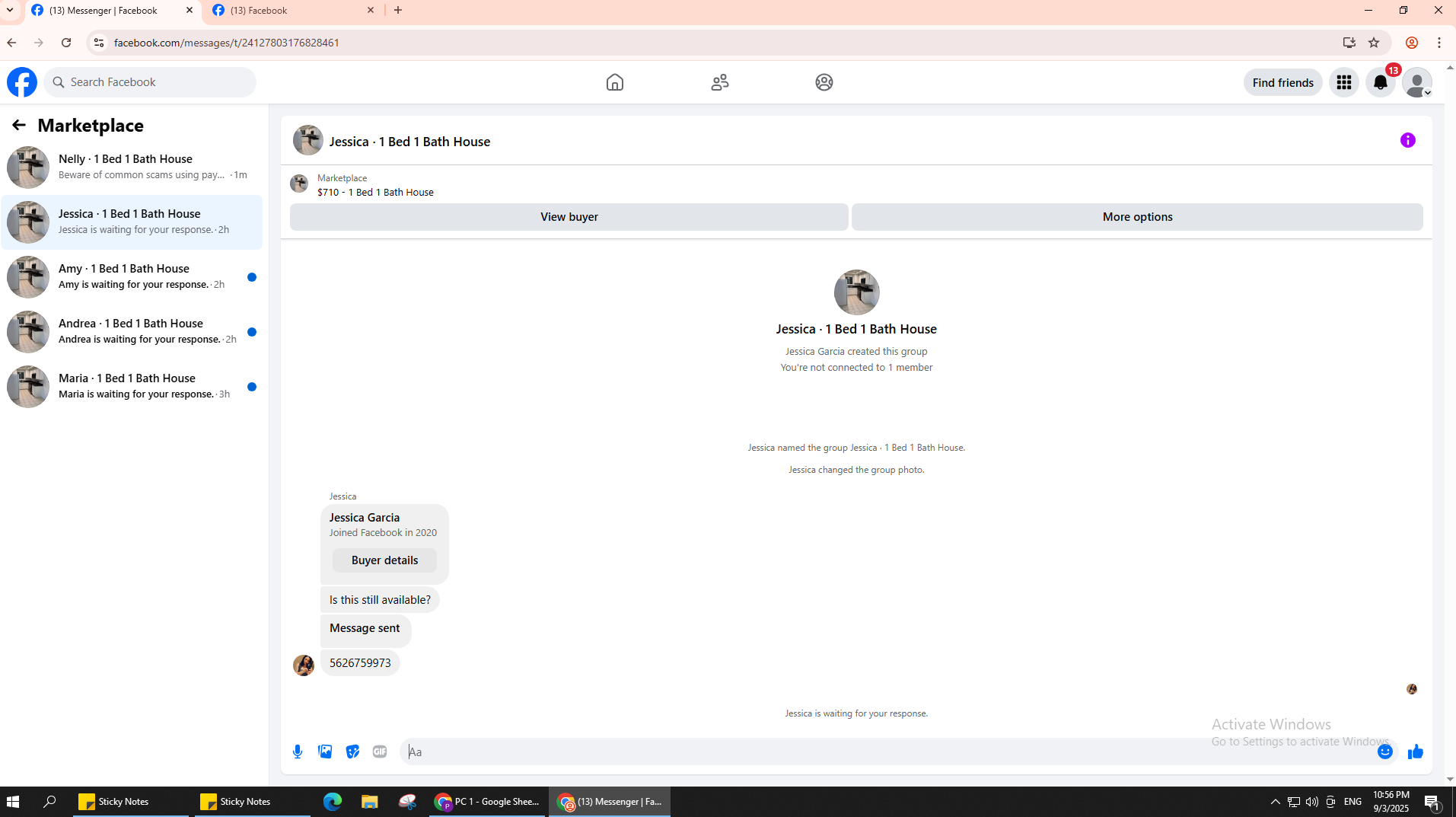
Task: Open a new browser tab
Action: point(398,11)
